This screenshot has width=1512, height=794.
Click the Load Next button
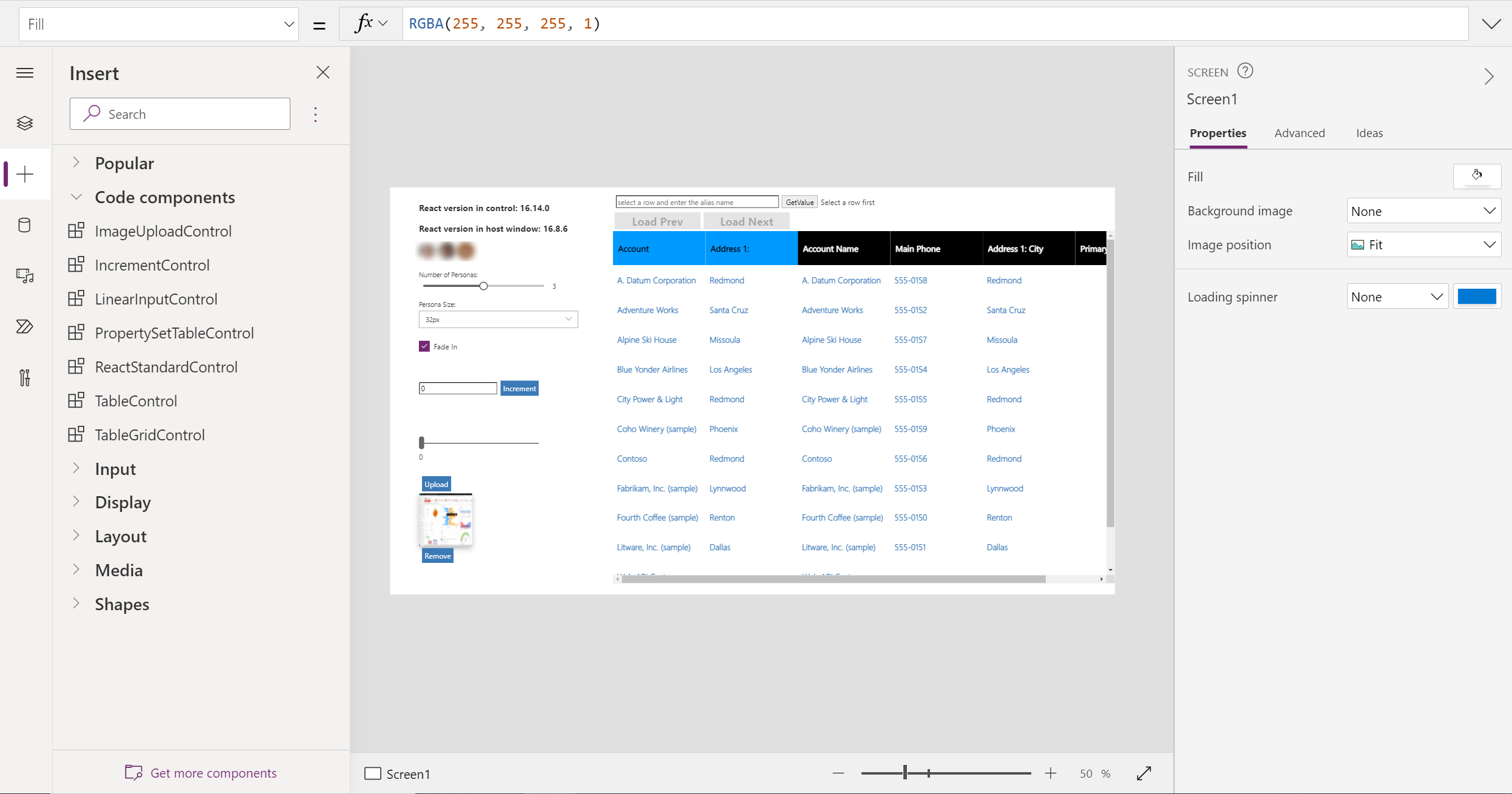click(x=747, y=221)
